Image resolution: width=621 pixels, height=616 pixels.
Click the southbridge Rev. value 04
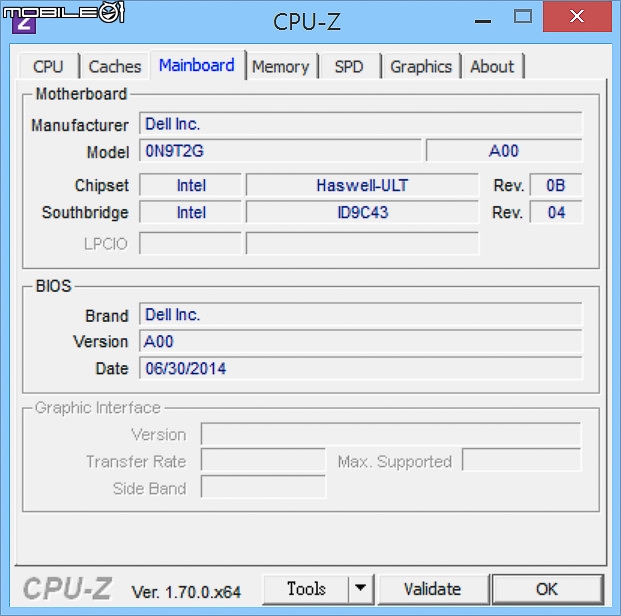[556, 212]
